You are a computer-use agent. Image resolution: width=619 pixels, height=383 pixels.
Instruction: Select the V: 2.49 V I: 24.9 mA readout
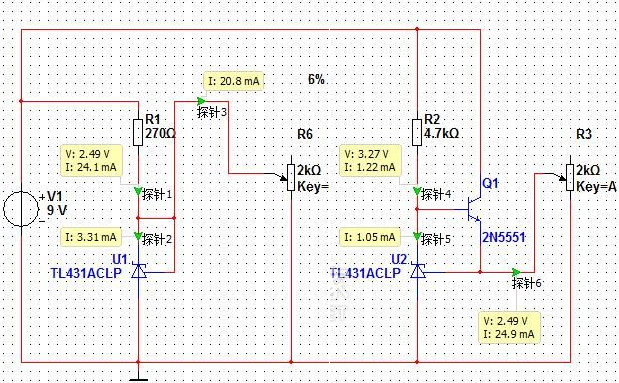click(x=509, y=327)
